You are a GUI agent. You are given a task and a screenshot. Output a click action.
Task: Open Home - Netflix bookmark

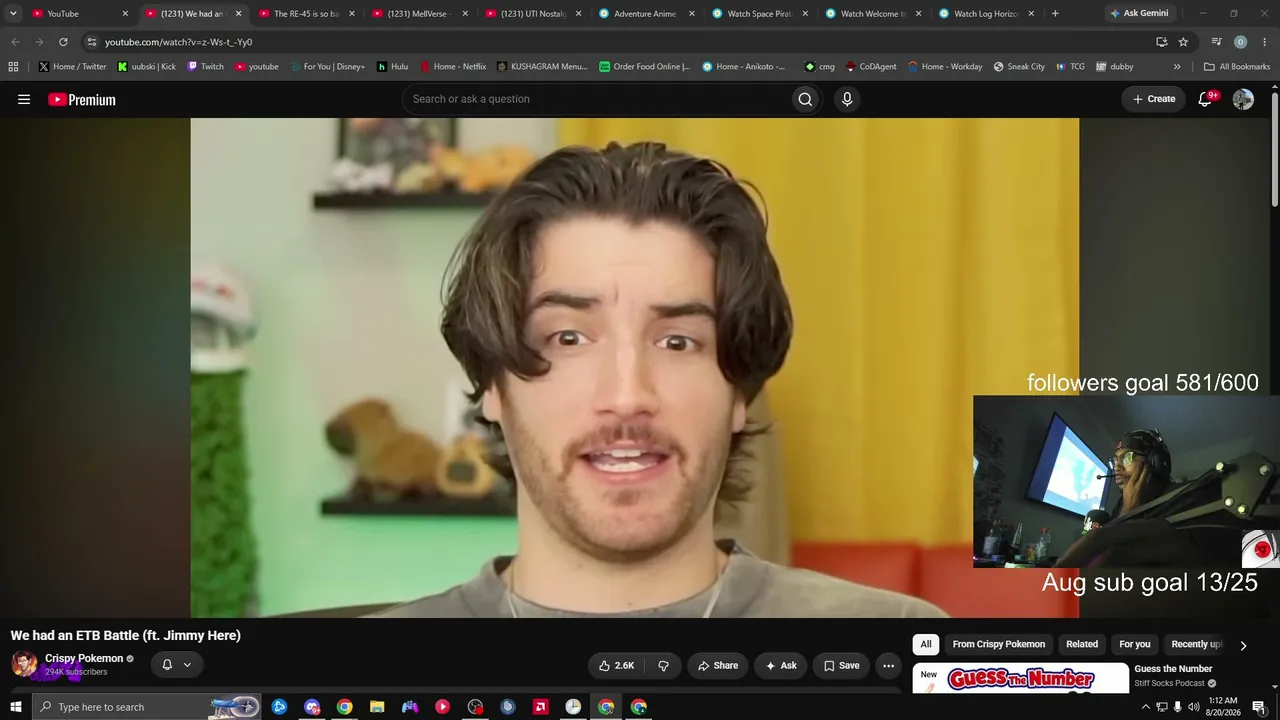452,67
